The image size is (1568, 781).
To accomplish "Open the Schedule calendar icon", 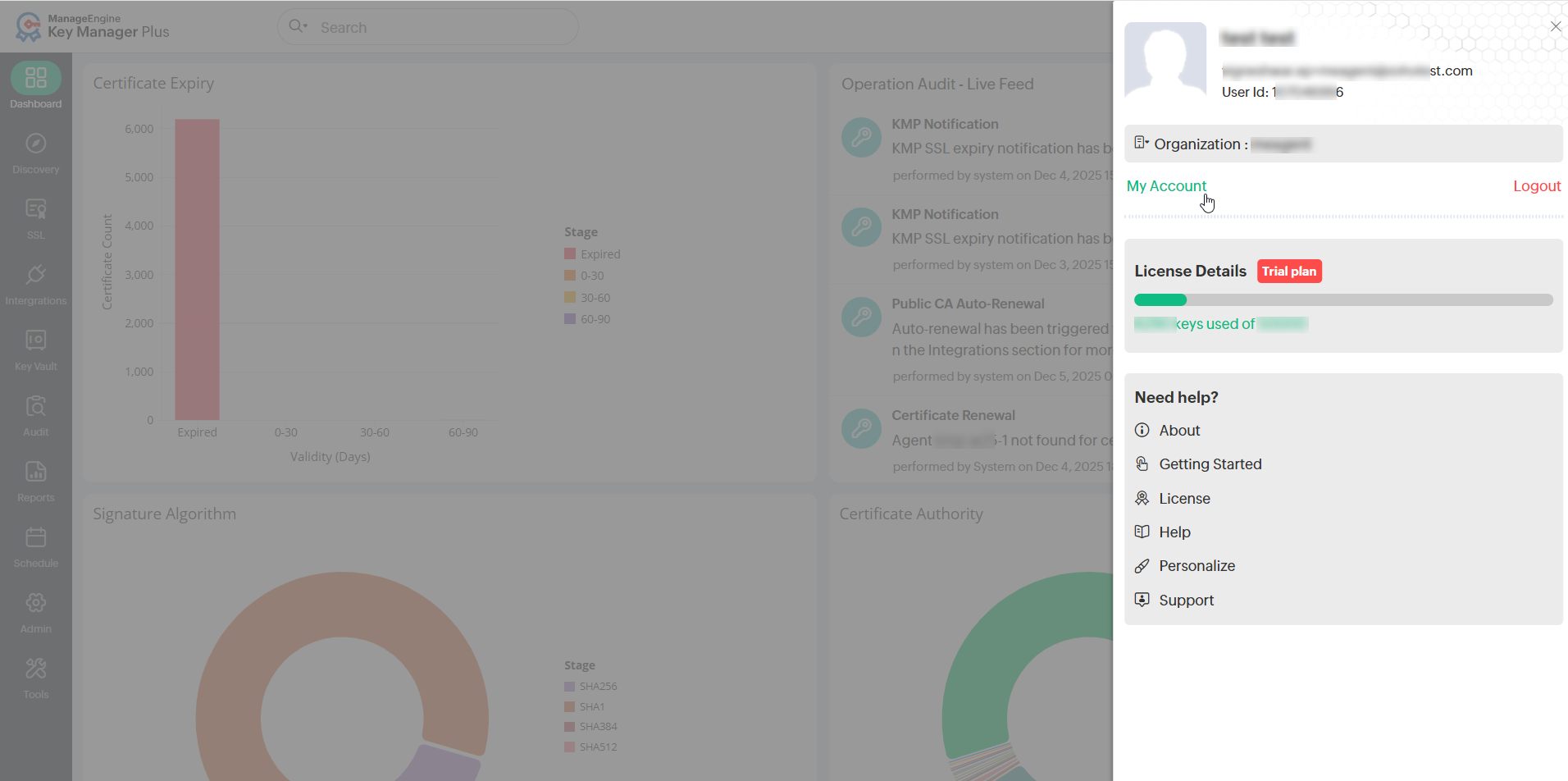I will pyautogui.click(x=36, y=537).
